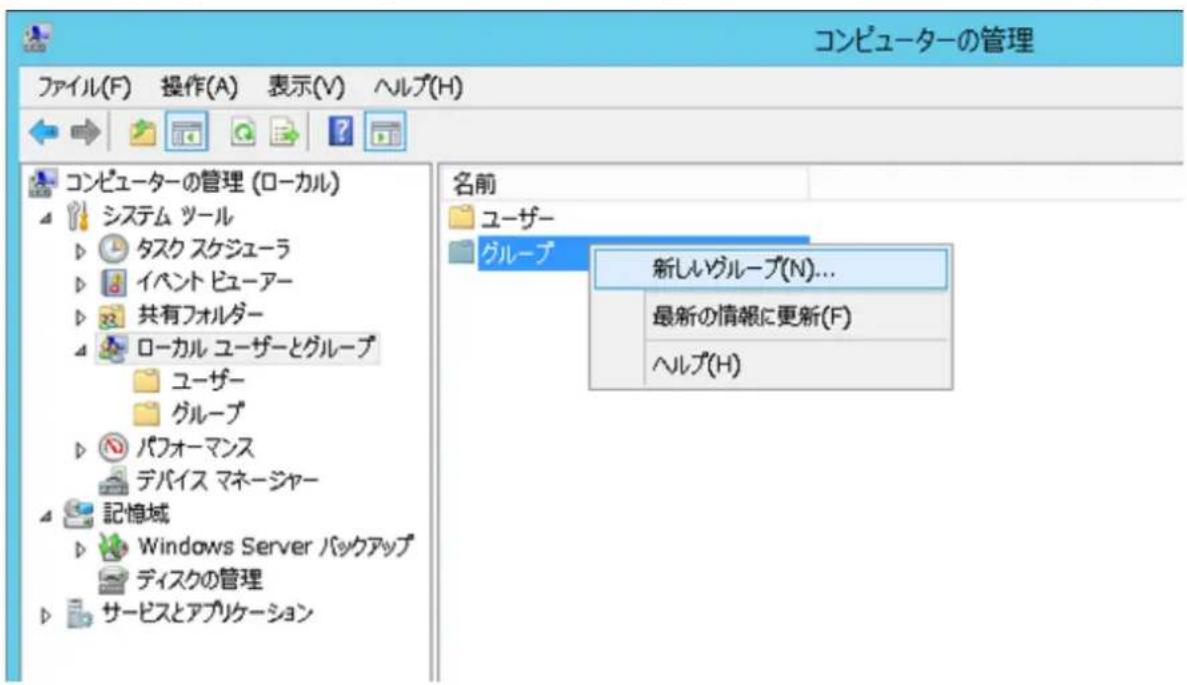This screenshot has width=1187, height=685.
Task: Expand the サービスとアプリケーション node
Action: pyautogui.click(x=45, y=615)
